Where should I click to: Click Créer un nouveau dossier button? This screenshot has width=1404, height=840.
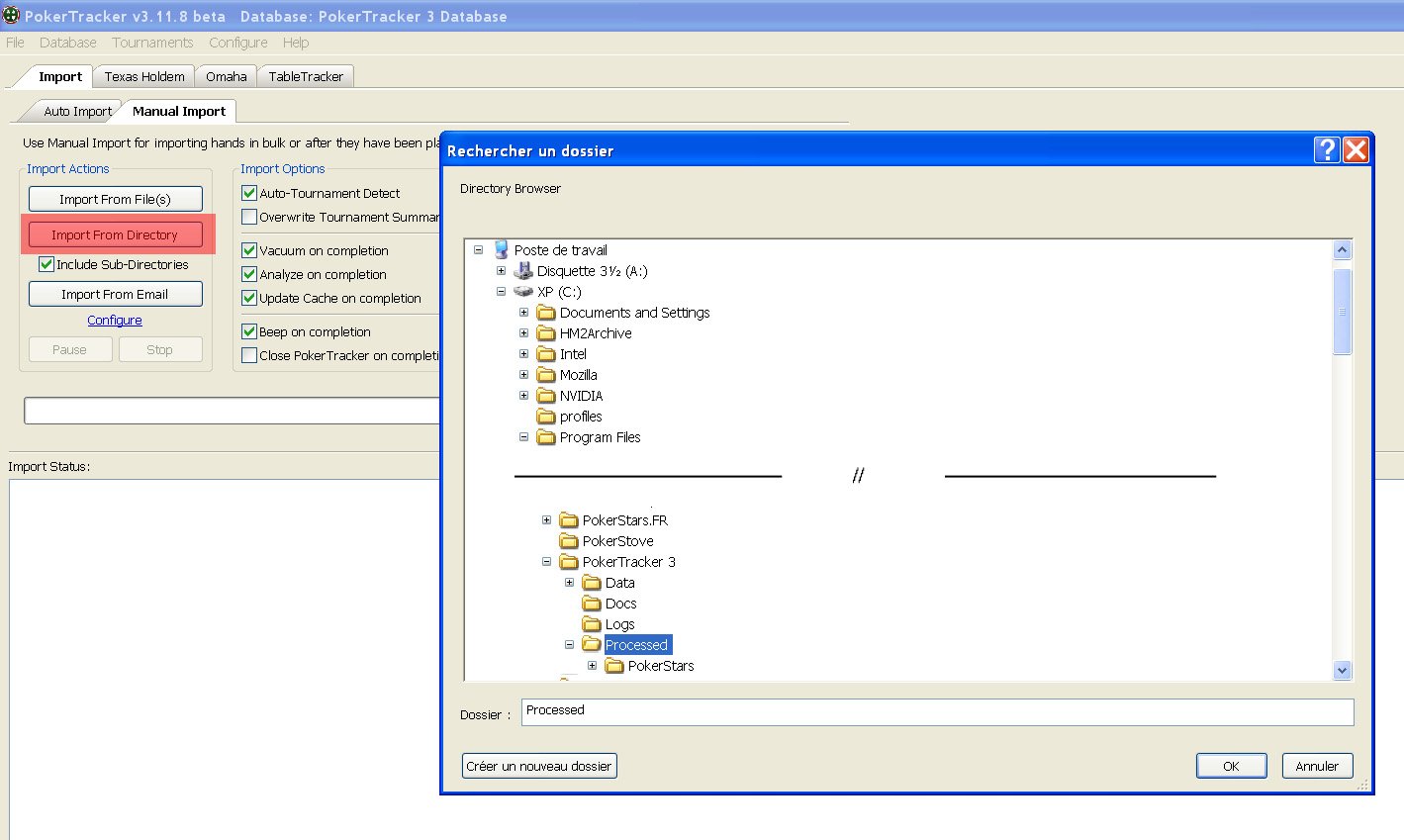pos(539,766)
